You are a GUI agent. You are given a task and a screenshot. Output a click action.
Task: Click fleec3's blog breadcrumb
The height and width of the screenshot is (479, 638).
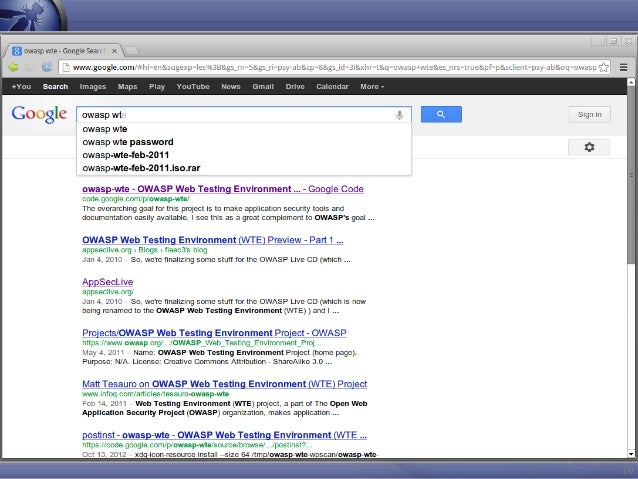186,250
